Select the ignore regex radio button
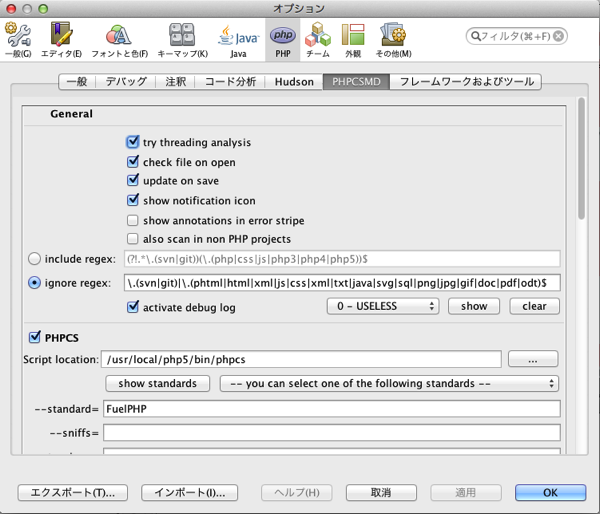The image size is (600, 514). pos(34,283)
